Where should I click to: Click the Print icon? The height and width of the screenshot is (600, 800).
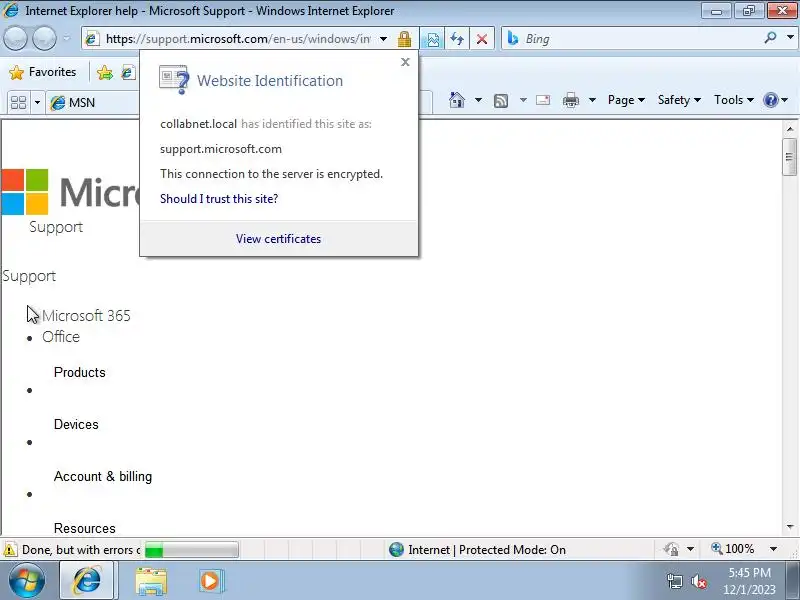click(x=570, y=100)
